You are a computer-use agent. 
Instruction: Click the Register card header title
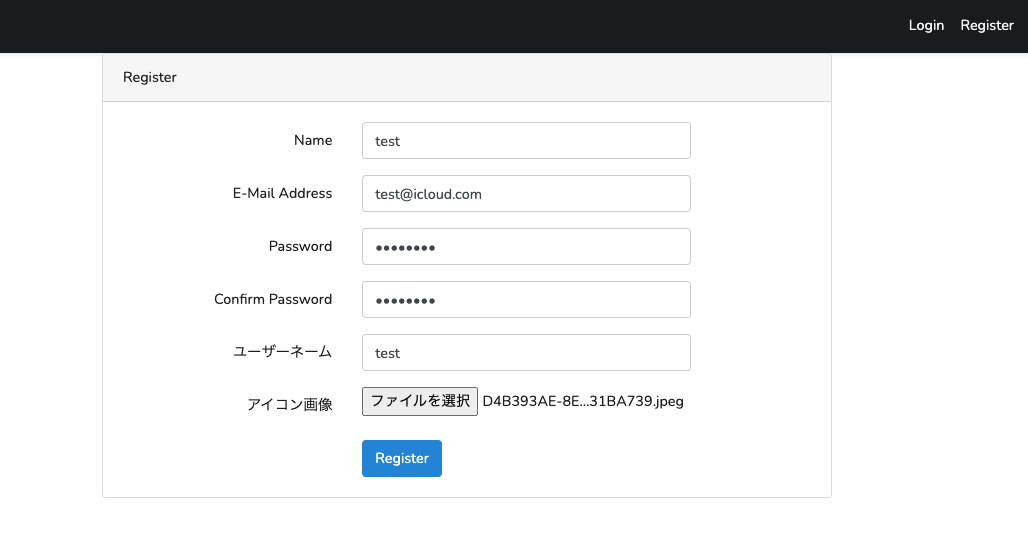click(x=150, y=77)
